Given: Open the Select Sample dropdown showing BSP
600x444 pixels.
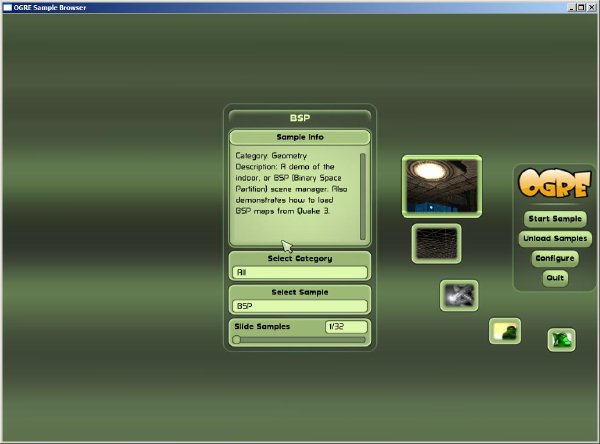Looking at the screenshot, I should tap(300, 306).
